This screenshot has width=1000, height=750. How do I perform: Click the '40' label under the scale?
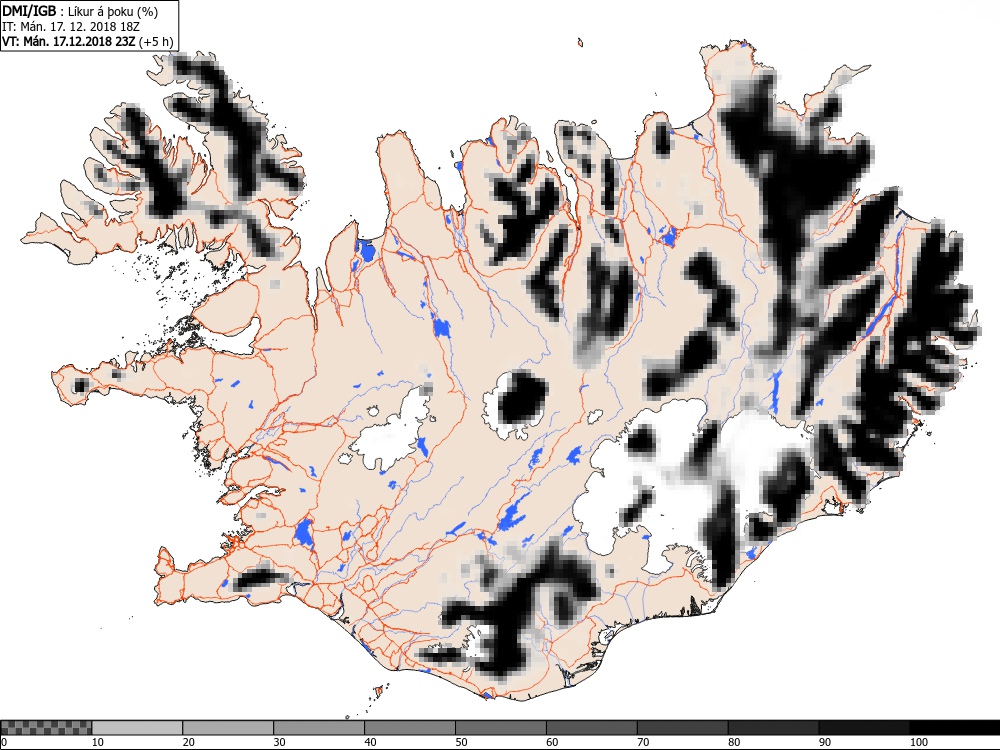371,742
